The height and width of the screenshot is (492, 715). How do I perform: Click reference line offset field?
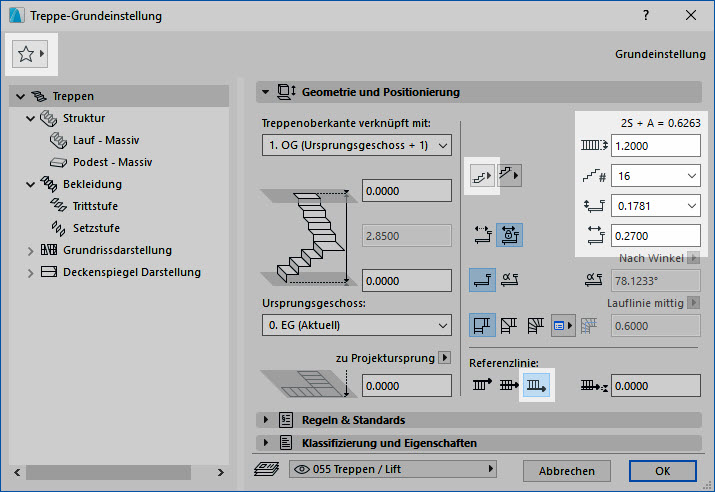tap(656, 386)
